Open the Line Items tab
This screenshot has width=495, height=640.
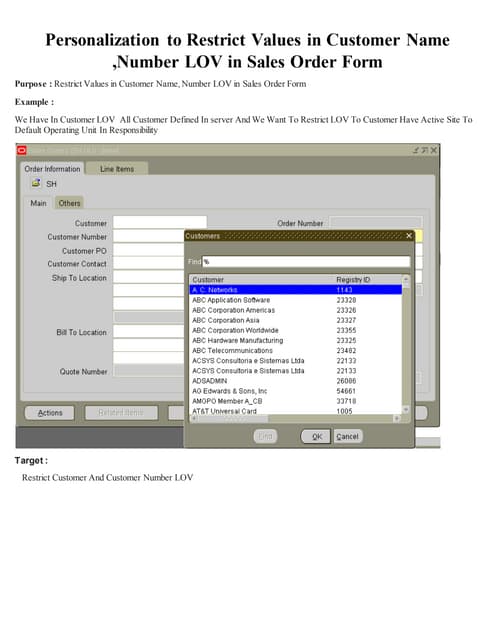[x=117, y=169]
